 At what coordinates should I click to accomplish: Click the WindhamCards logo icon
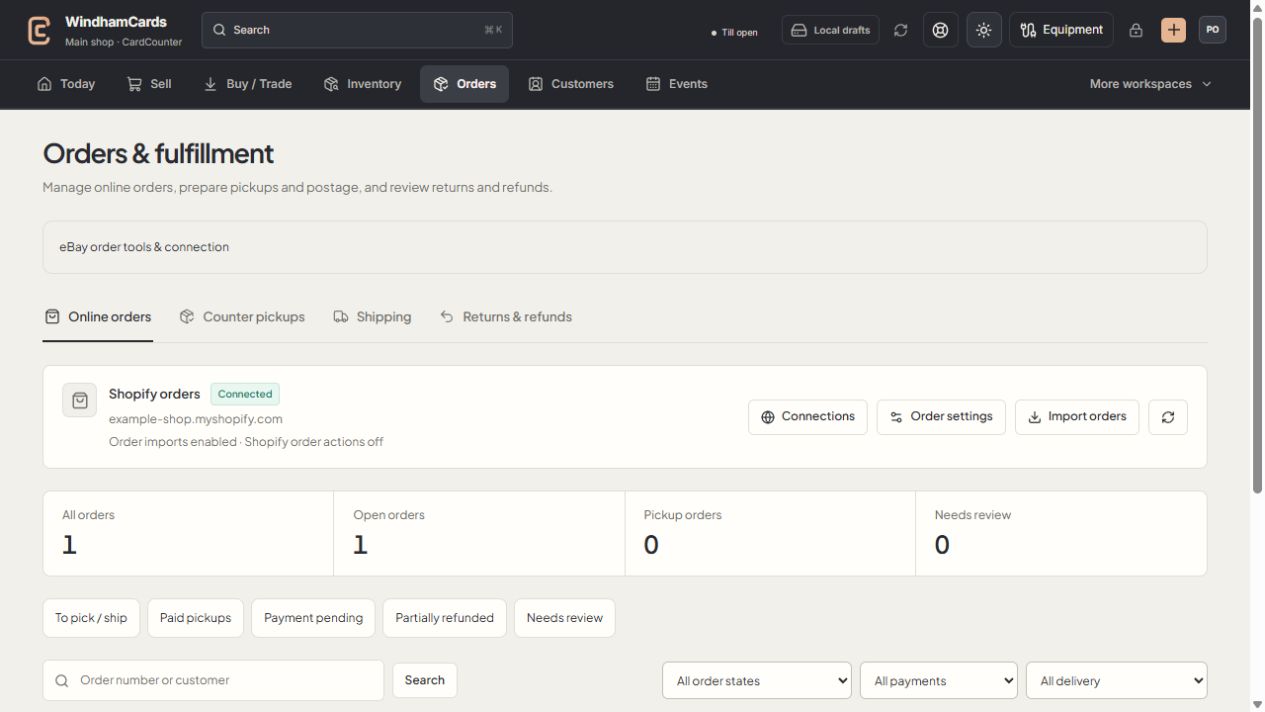pyautogui.click(x=39, y=30)
